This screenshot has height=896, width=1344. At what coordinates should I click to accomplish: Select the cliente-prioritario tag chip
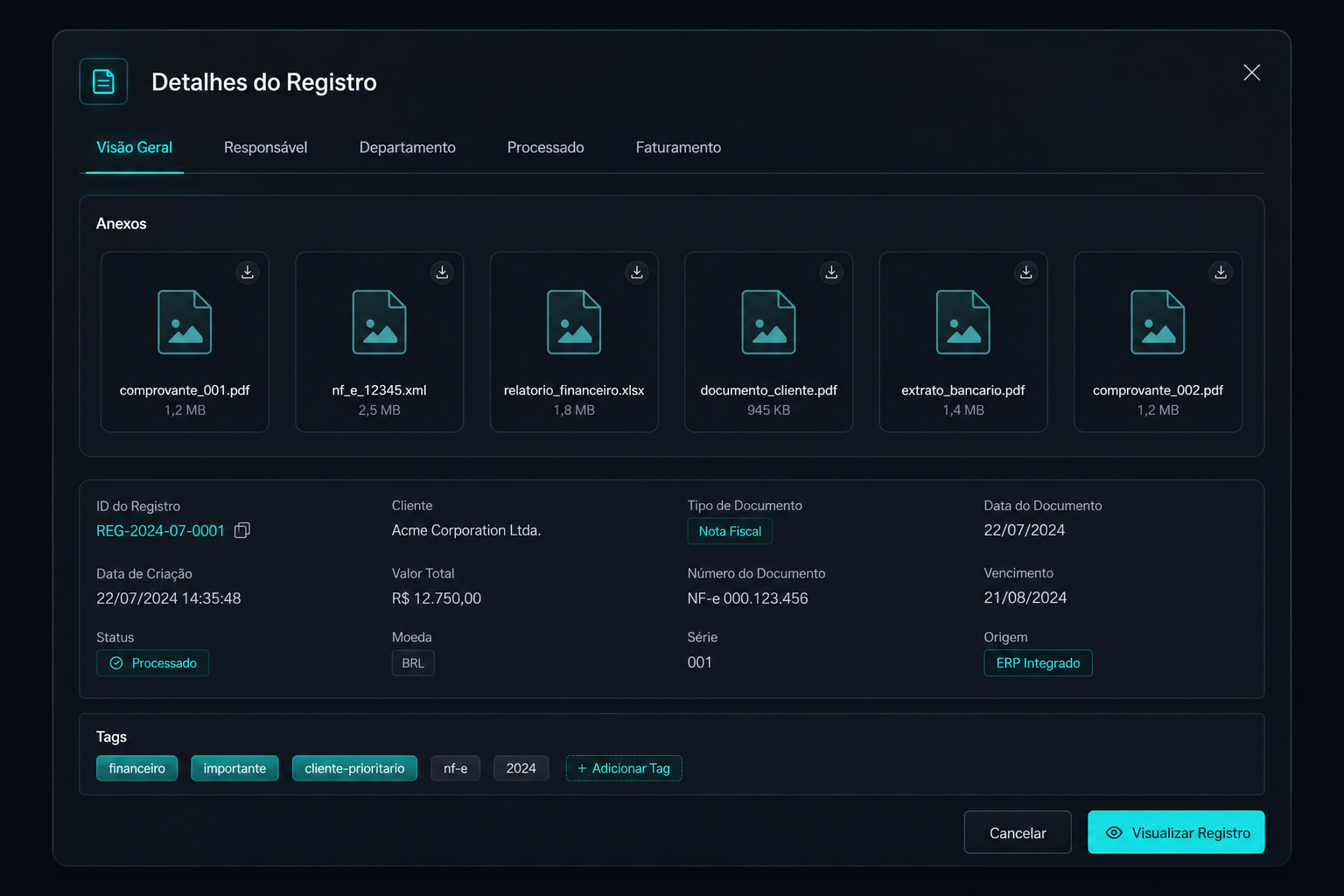pyautogui.click(x=354, y=768)
